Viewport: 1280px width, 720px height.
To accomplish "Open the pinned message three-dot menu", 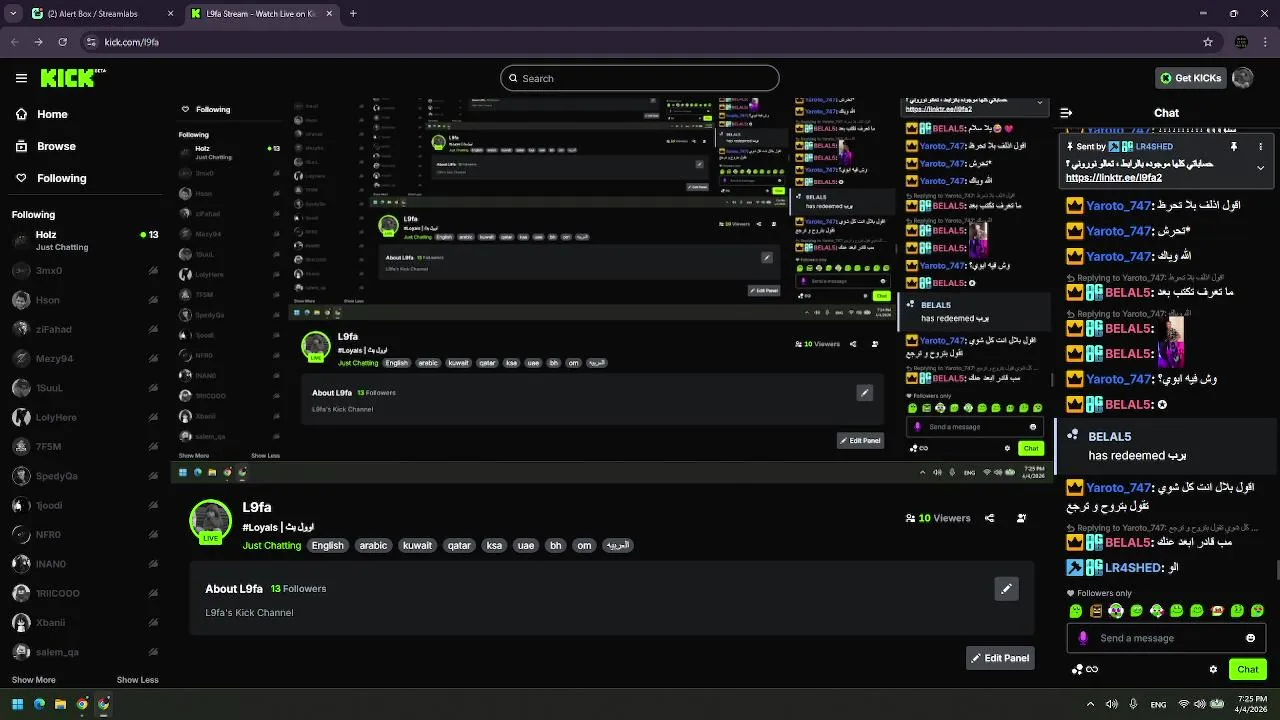I will (1260, 146).
